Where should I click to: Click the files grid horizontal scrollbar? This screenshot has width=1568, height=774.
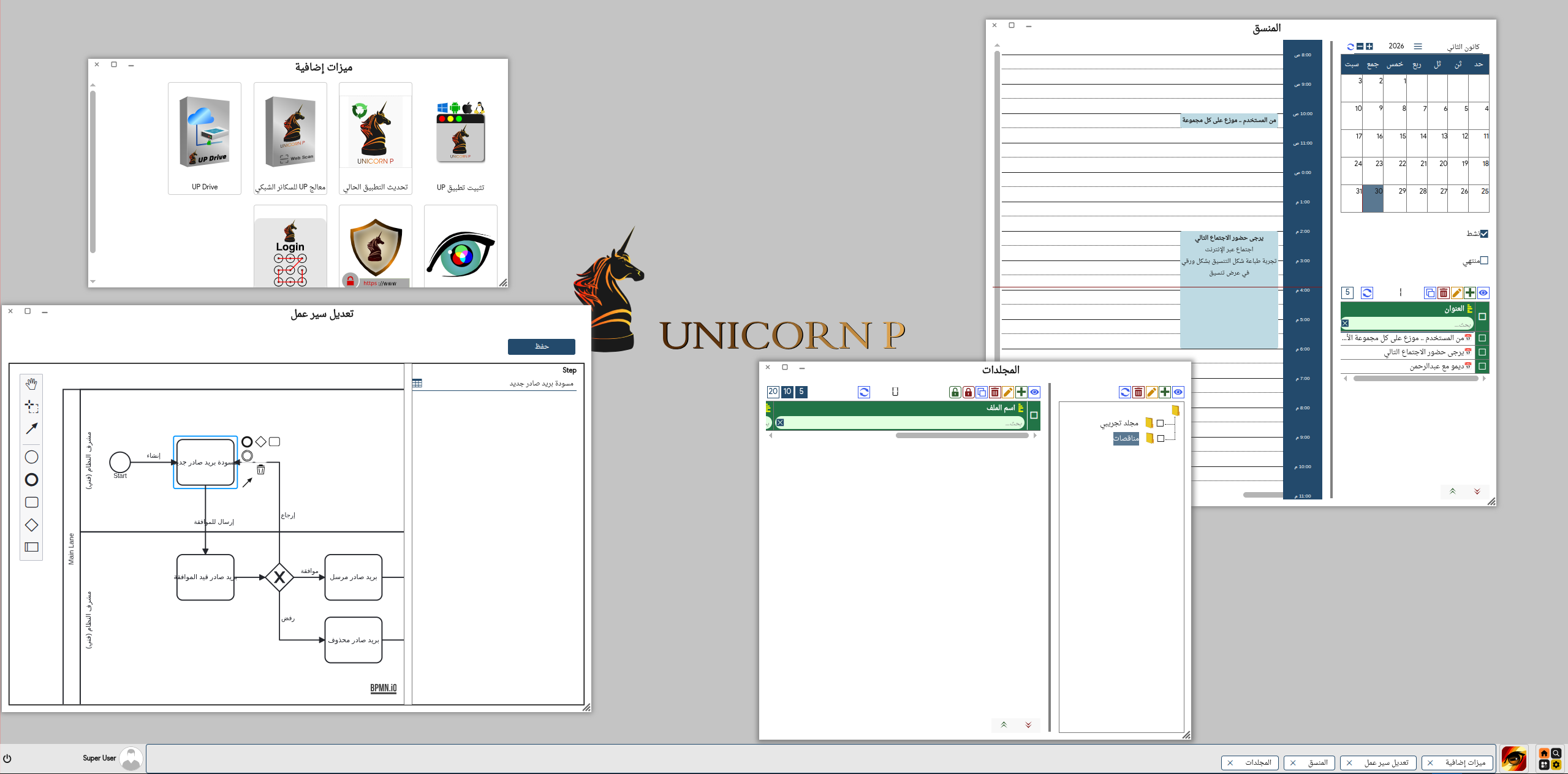961,436
